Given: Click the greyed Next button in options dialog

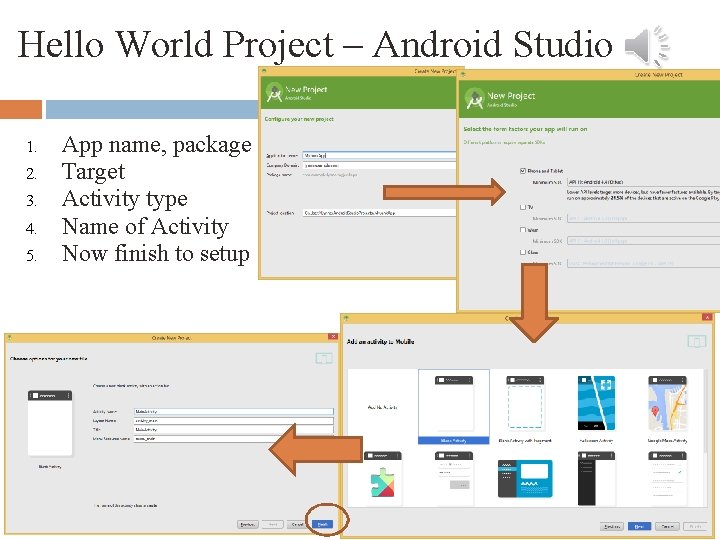Looking at the screenshot, I should (273, 524).
